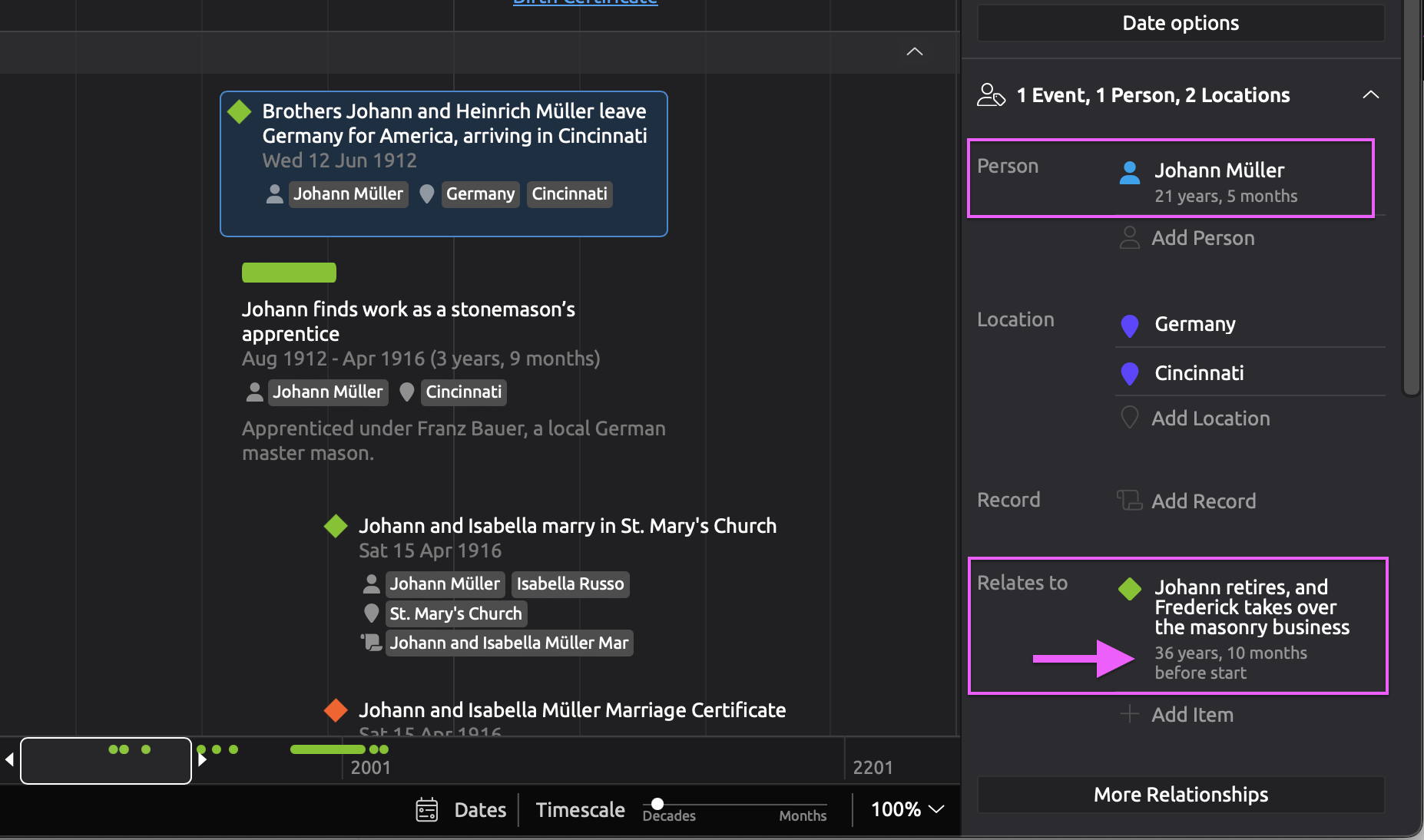This screenshot has height=840, width=1424.
Task: Click the Add Location pin icon
Action: [x=1129, y=418]
